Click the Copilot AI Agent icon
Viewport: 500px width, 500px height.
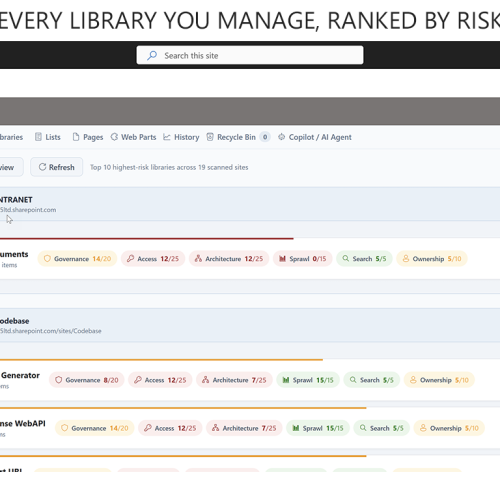tap(282, 137)
